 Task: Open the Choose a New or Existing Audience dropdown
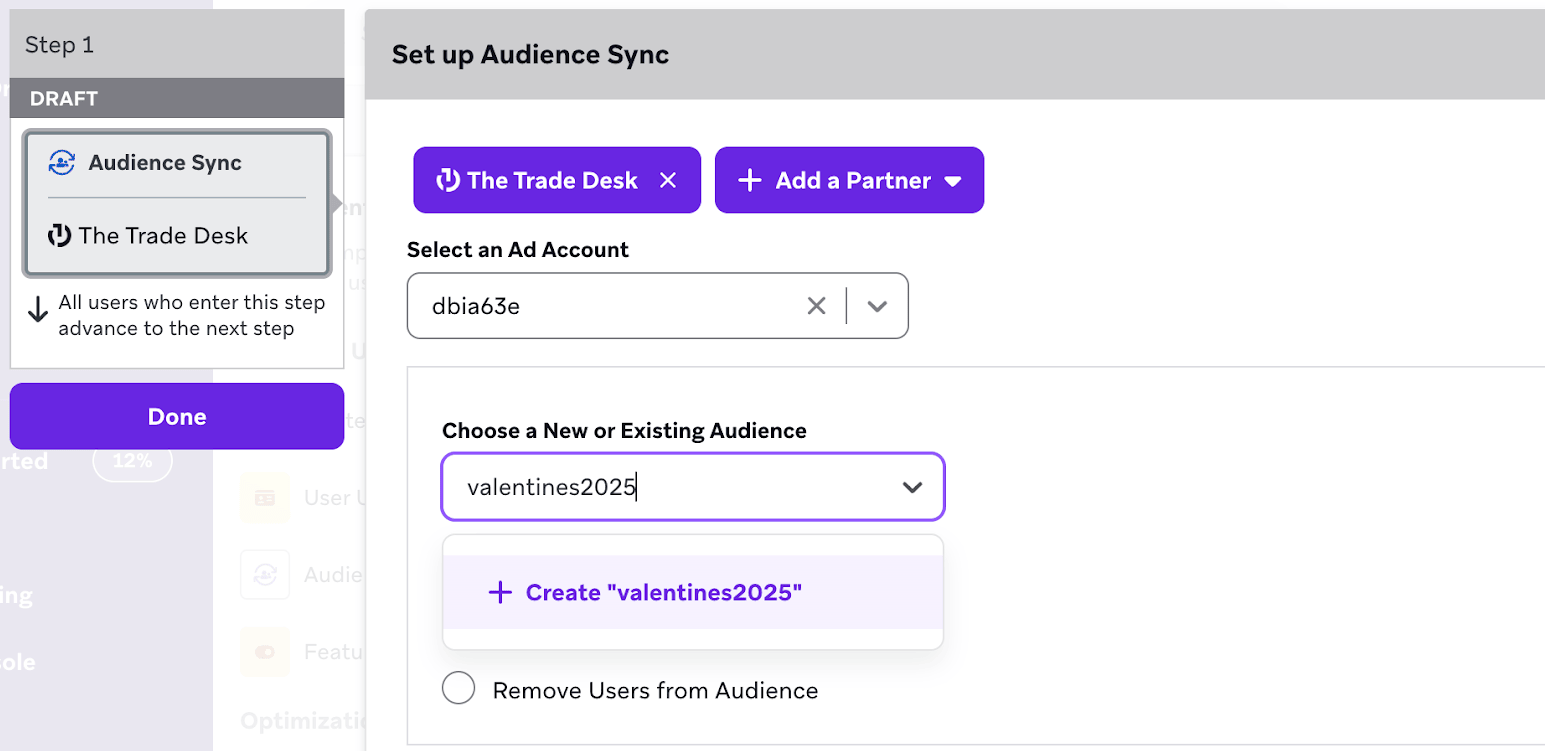tap(911, 487)
